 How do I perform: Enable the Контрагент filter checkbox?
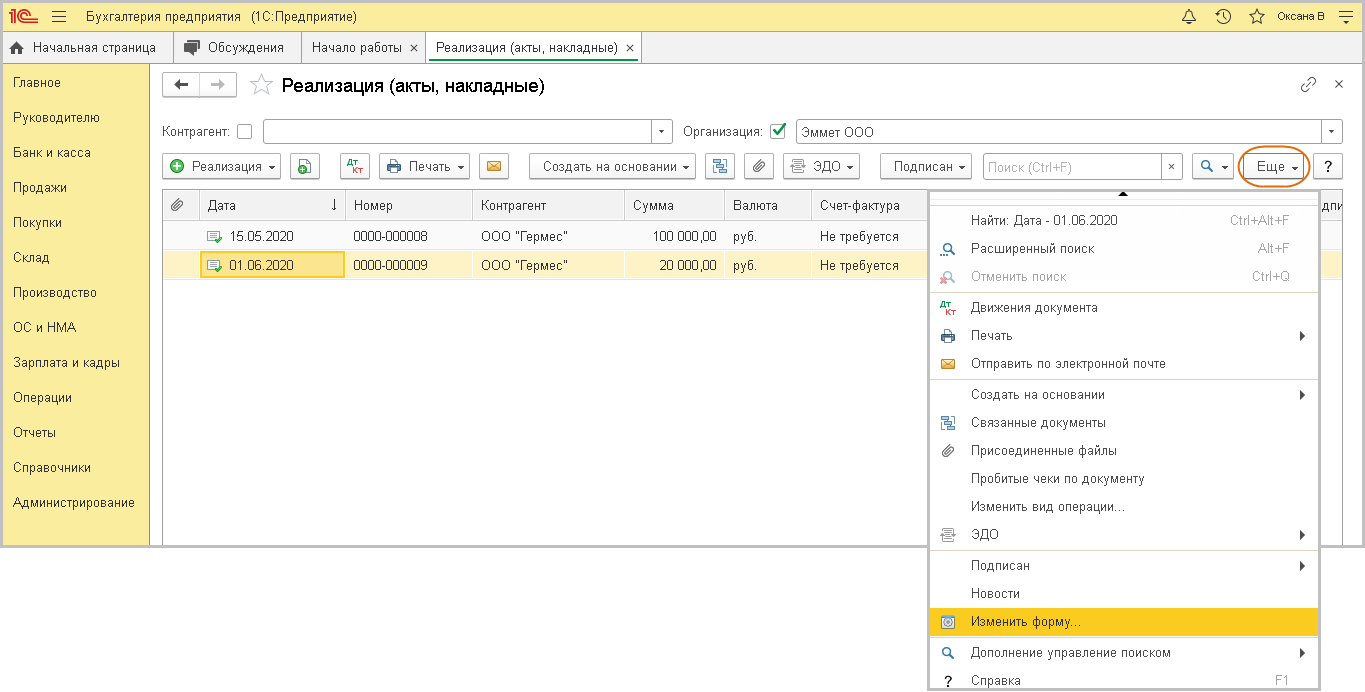[245, 132]
